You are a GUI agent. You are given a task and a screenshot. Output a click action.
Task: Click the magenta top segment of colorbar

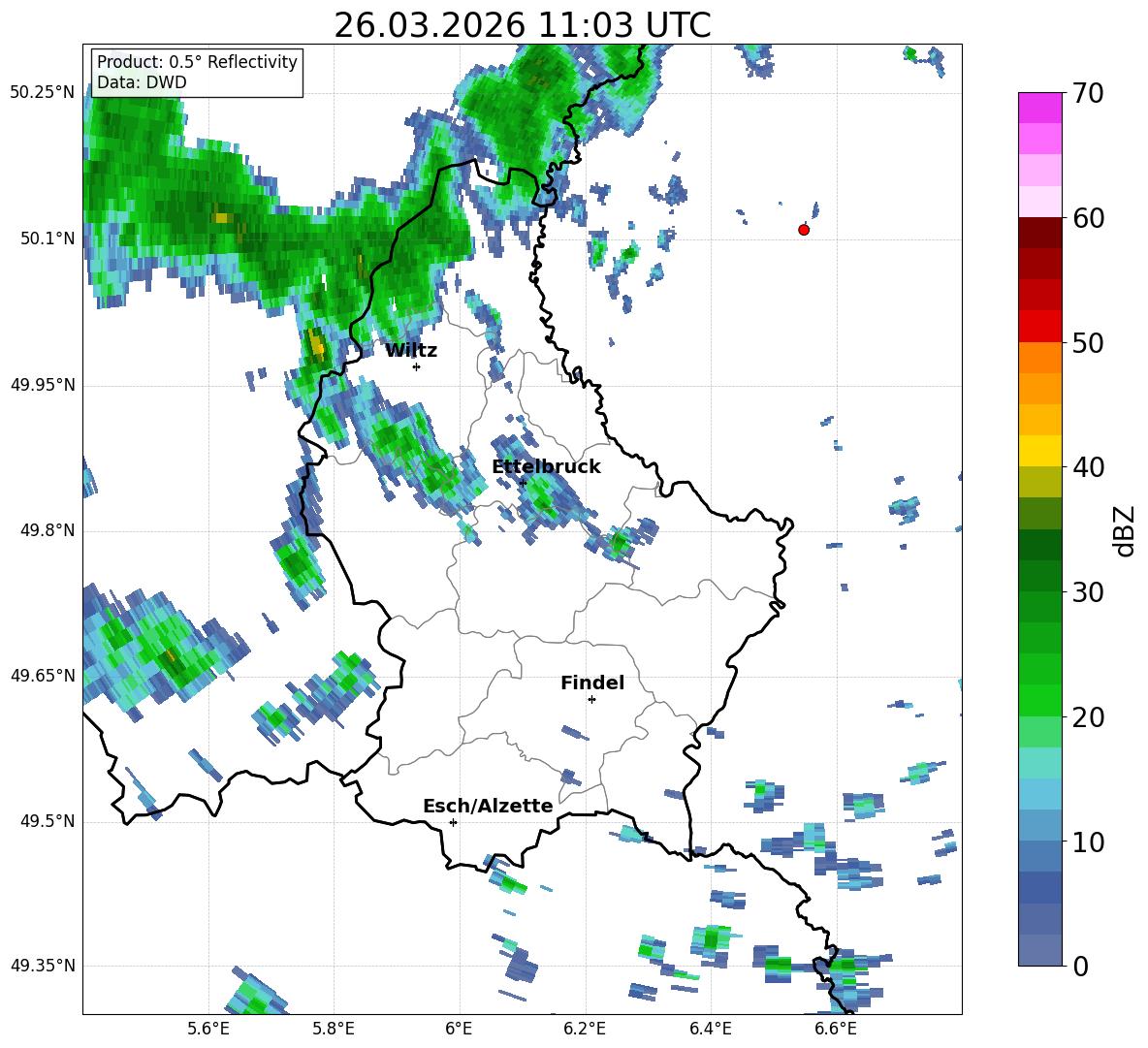coord(1039,108)
